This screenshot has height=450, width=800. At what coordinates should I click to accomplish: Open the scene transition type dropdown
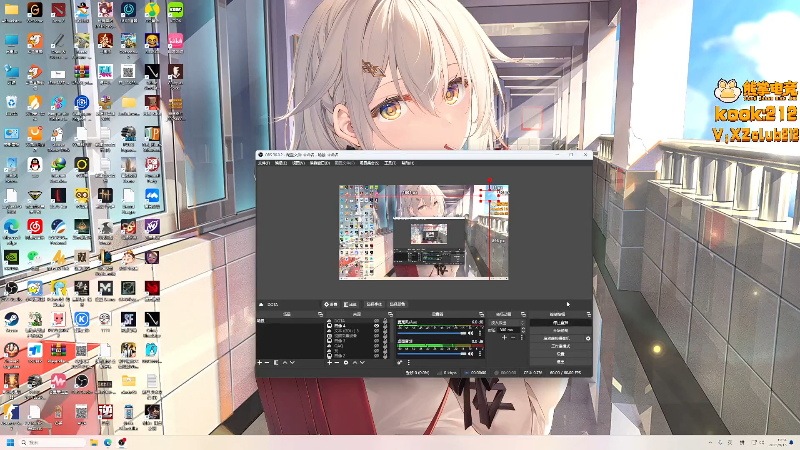(507, 323)
